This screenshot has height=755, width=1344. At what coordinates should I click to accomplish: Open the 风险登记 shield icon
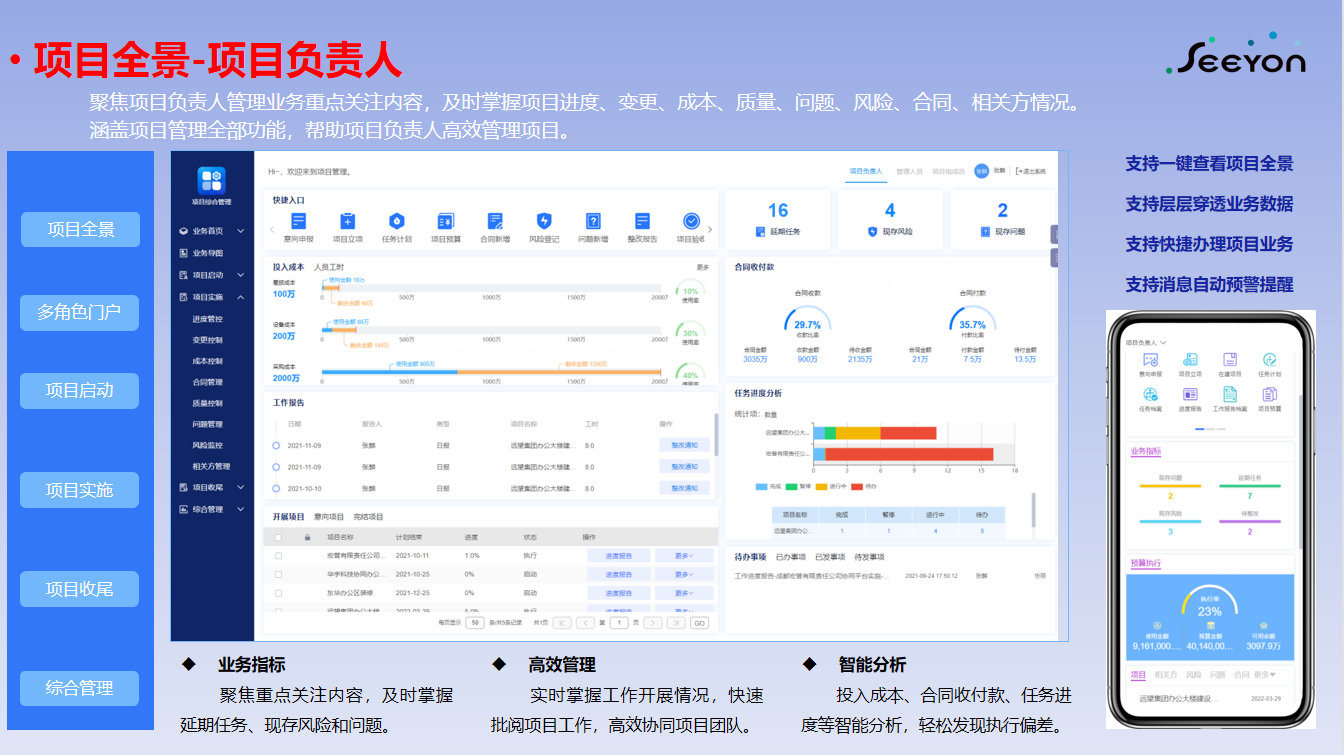pyautogui.click(x=544, y=222)
